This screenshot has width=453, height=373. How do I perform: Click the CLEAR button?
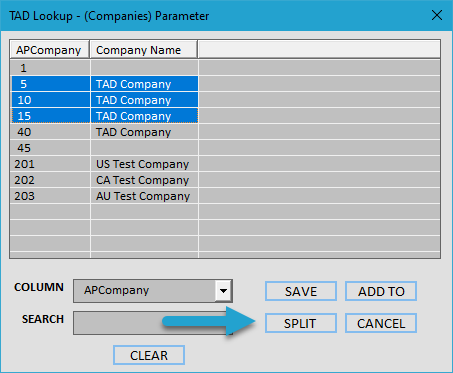pos(149,355)
